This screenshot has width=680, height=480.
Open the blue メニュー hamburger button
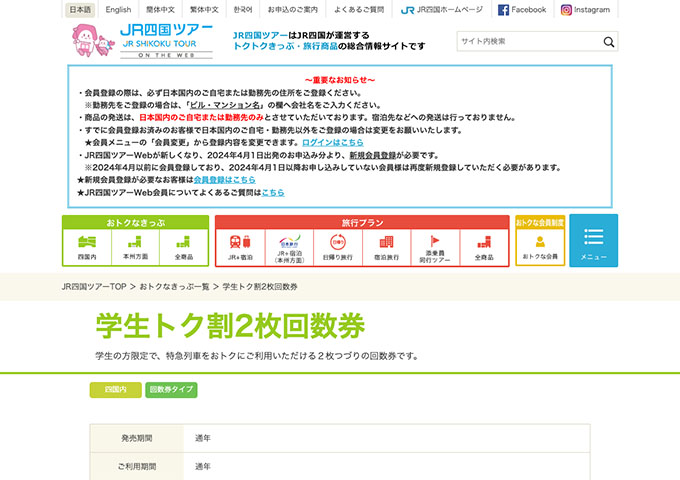(x=594, y=241)
